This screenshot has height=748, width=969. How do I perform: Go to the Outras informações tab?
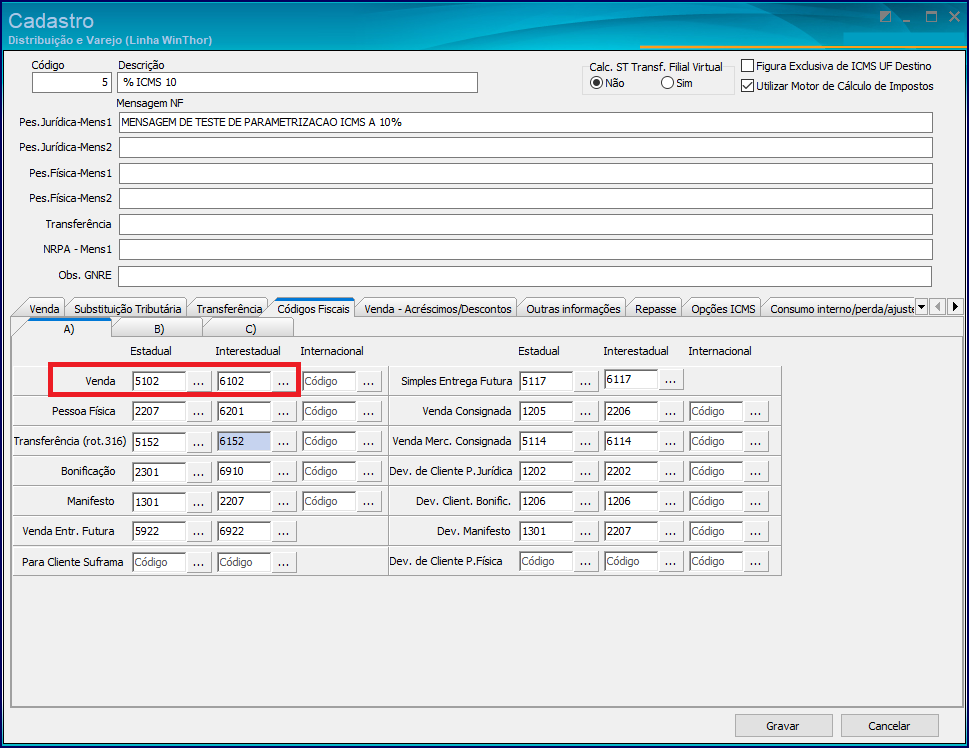click(x=573, y=308)
